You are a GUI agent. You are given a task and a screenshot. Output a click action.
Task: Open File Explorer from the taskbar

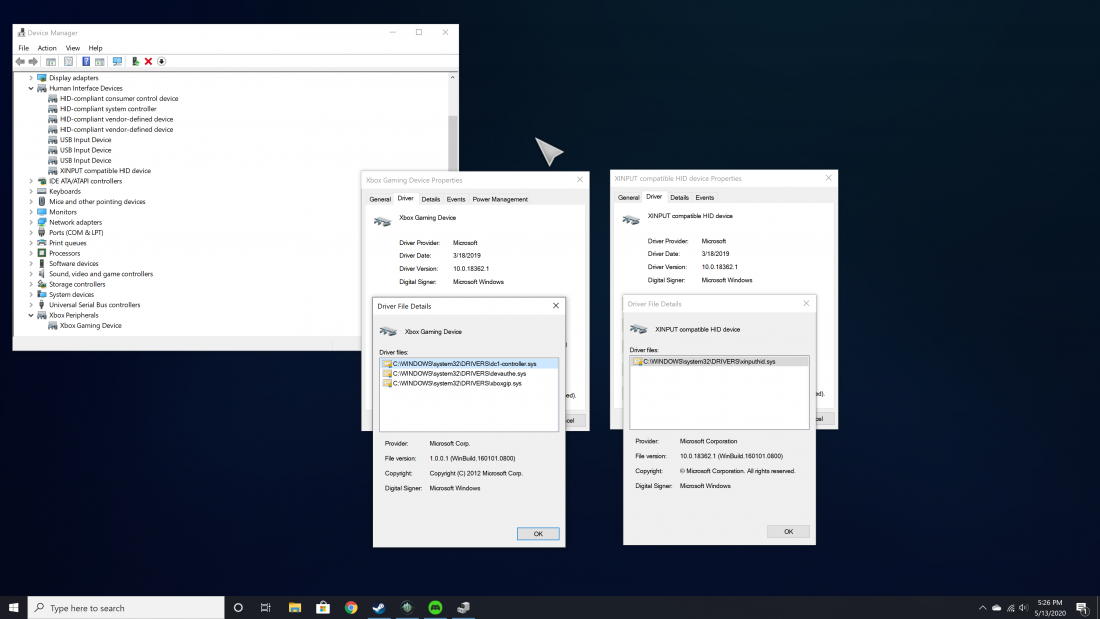(x=295, y=608)
